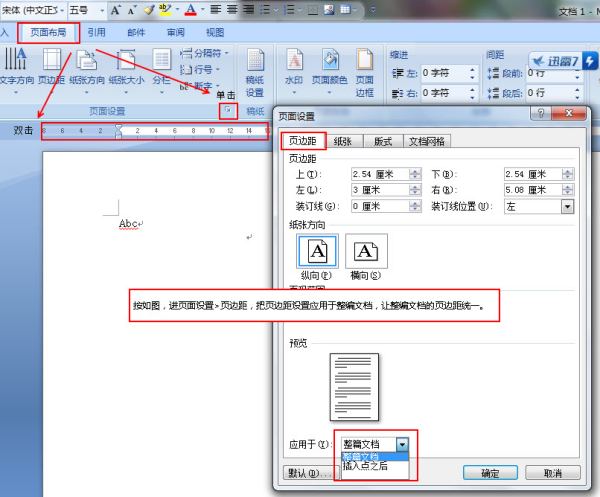Align text right with the toolbar icon
The width and height of the screenshot is (600, 497).
(x=249, y=9)
